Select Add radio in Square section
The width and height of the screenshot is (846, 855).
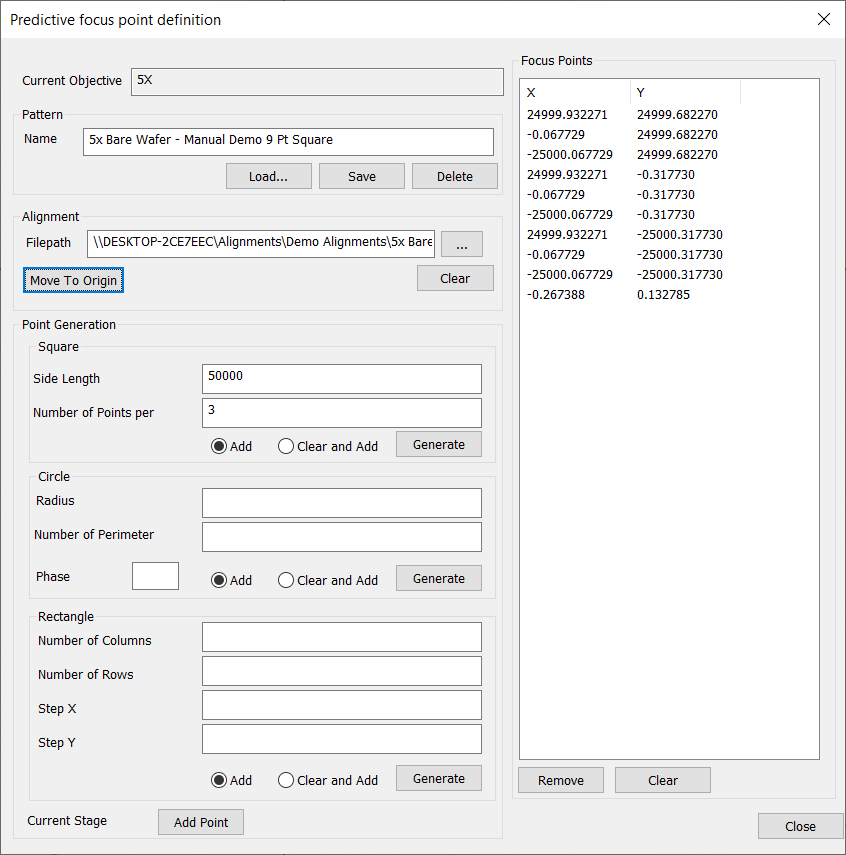[x=219, y=446]
